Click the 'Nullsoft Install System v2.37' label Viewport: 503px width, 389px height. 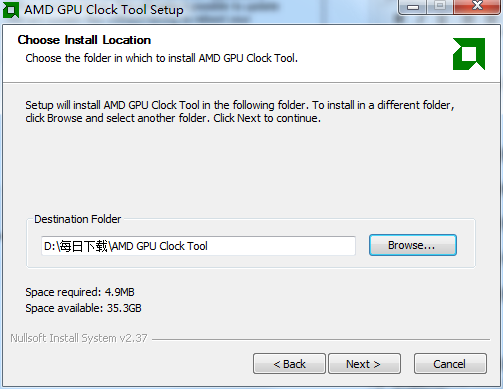pyautogui.click(x=79, y=338)
